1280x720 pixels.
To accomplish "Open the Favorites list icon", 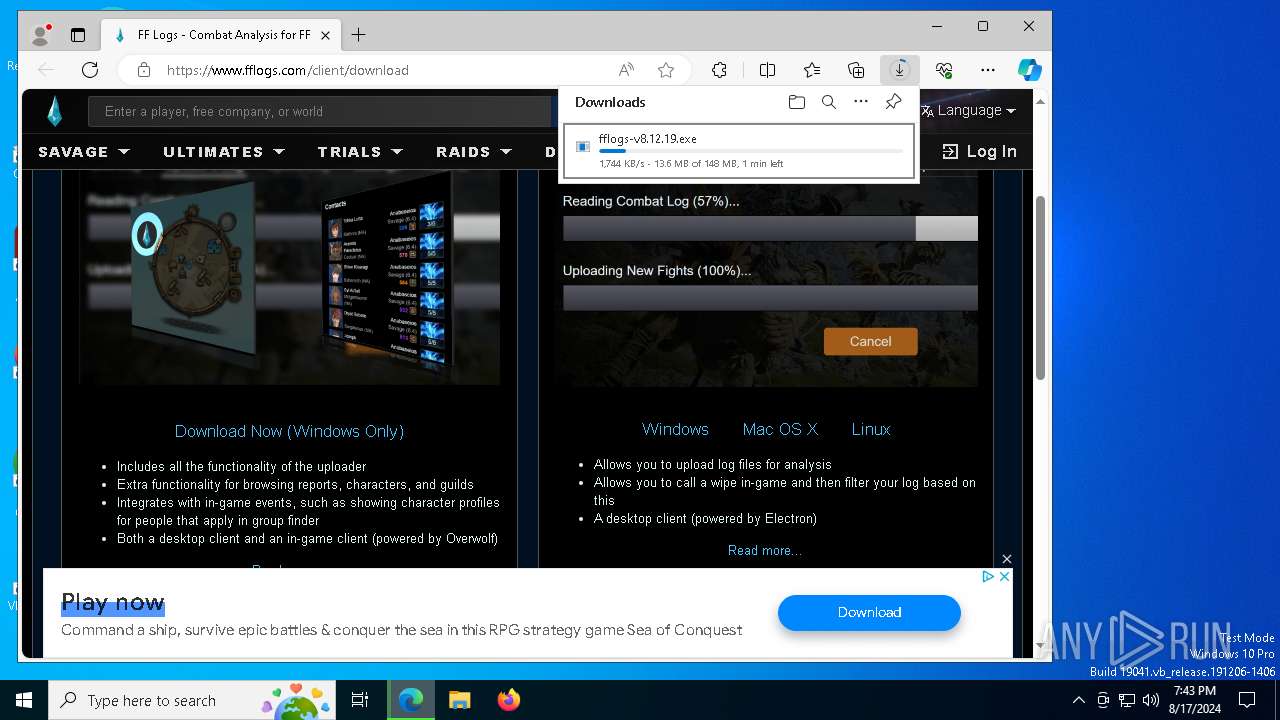I will 812,70.
